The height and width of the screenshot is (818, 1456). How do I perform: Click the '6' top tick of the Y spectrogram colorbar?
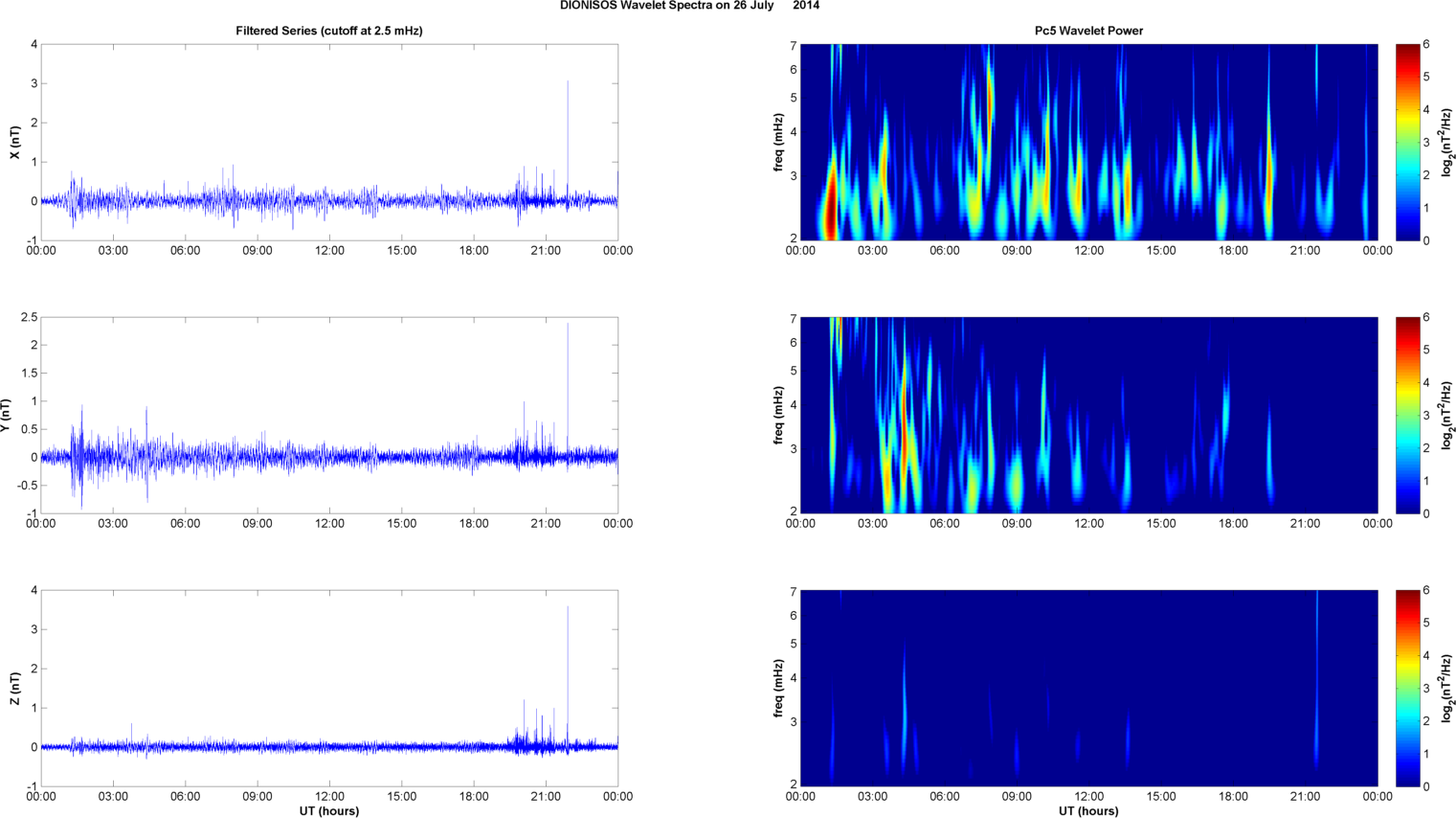pyautogui.click(x=1426, y=318)
